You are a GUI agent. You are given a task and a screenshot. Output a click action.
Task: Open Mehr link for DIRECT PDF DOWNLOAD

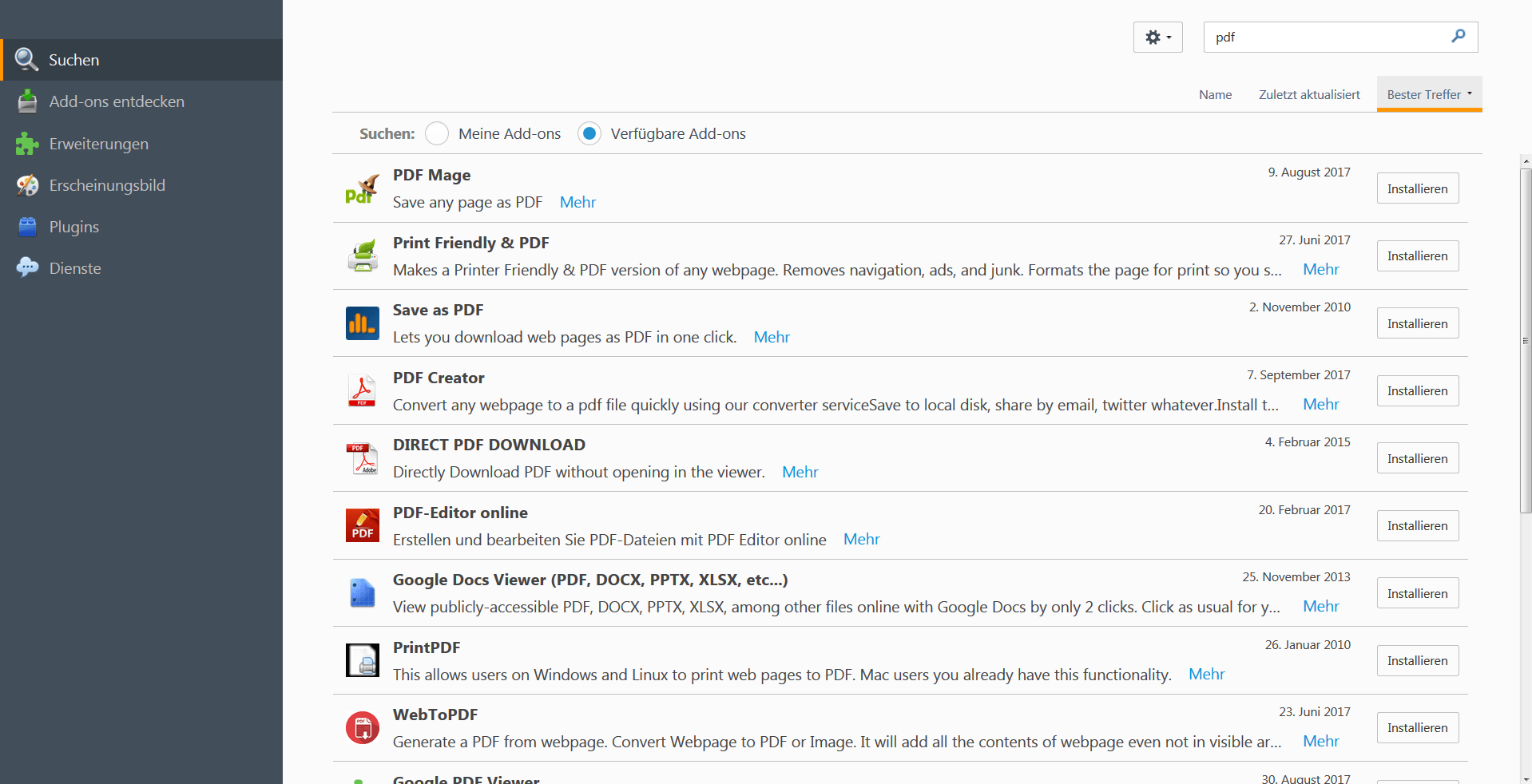[800, 472]
